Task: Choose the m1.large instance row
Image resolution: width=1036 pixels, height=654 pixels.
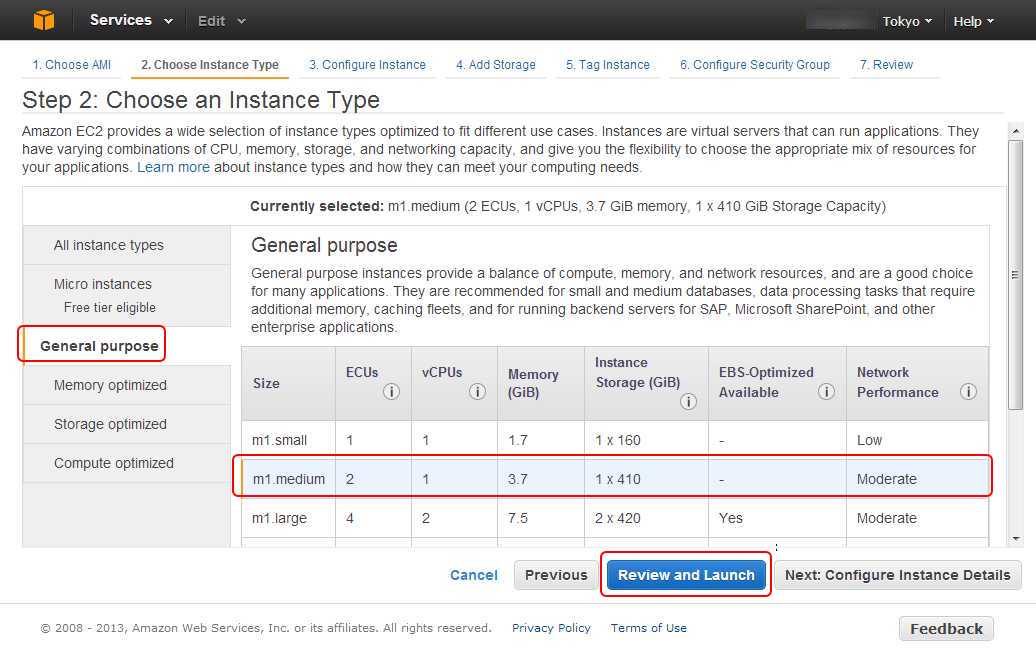Action: click(280, 518)
